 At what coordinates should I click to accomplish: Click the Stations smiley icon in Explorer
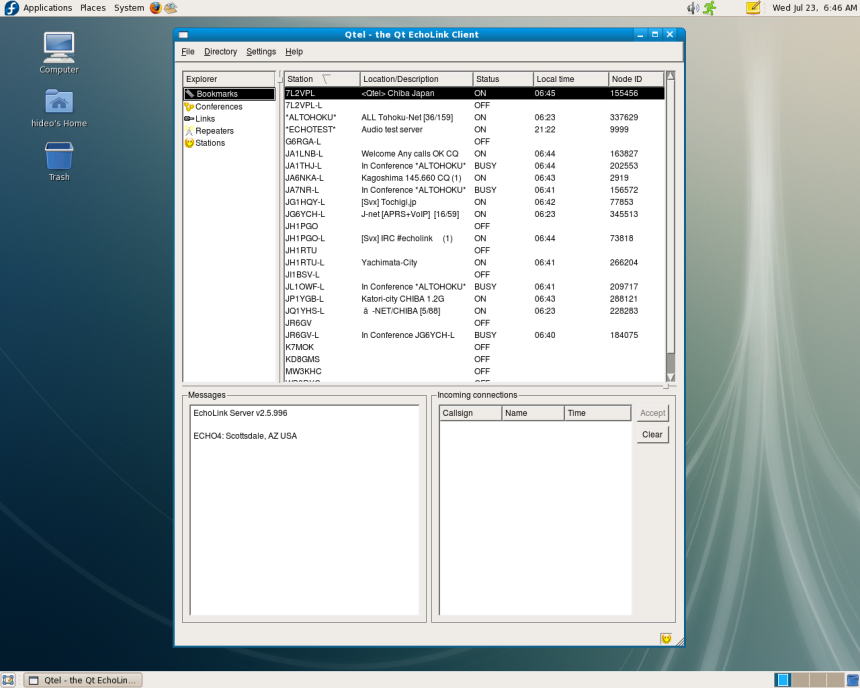point(189,143)
